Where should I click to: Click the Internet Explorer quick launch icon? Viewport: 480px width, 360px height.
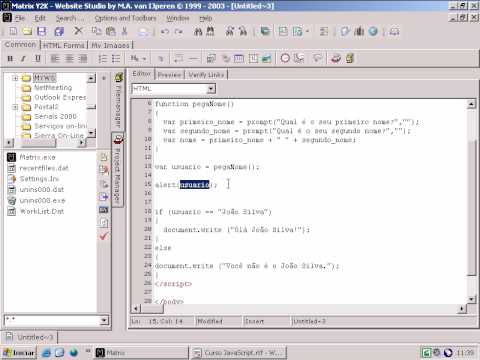tap(46, 353)
